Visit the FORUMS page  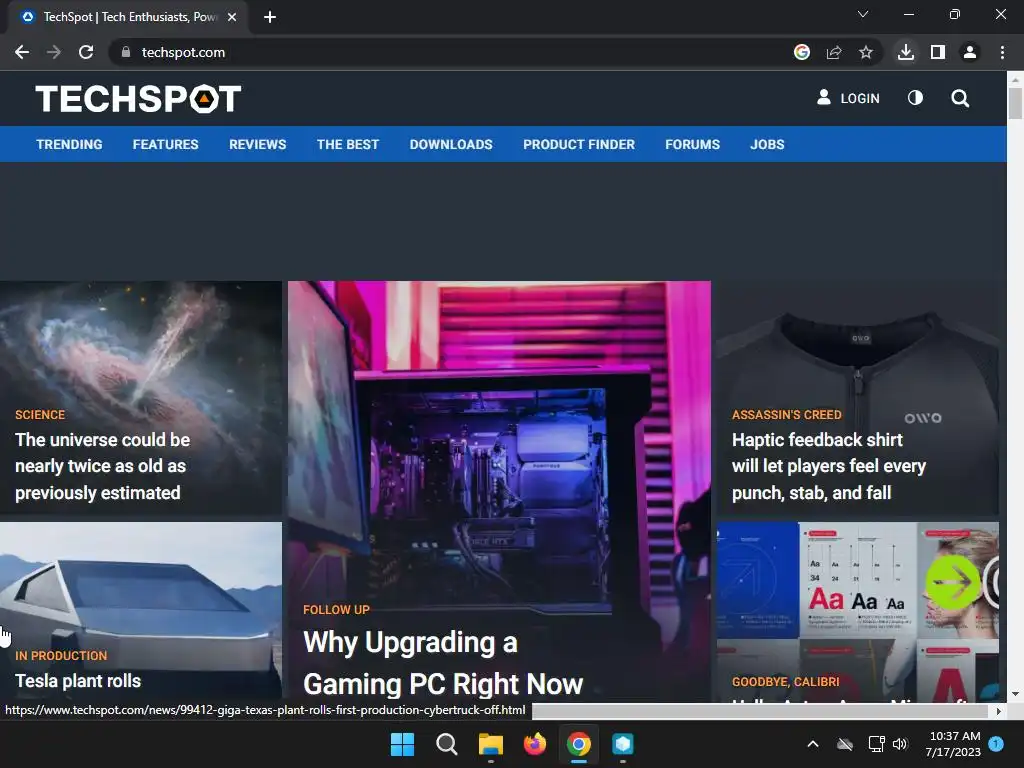click(692, 144)
